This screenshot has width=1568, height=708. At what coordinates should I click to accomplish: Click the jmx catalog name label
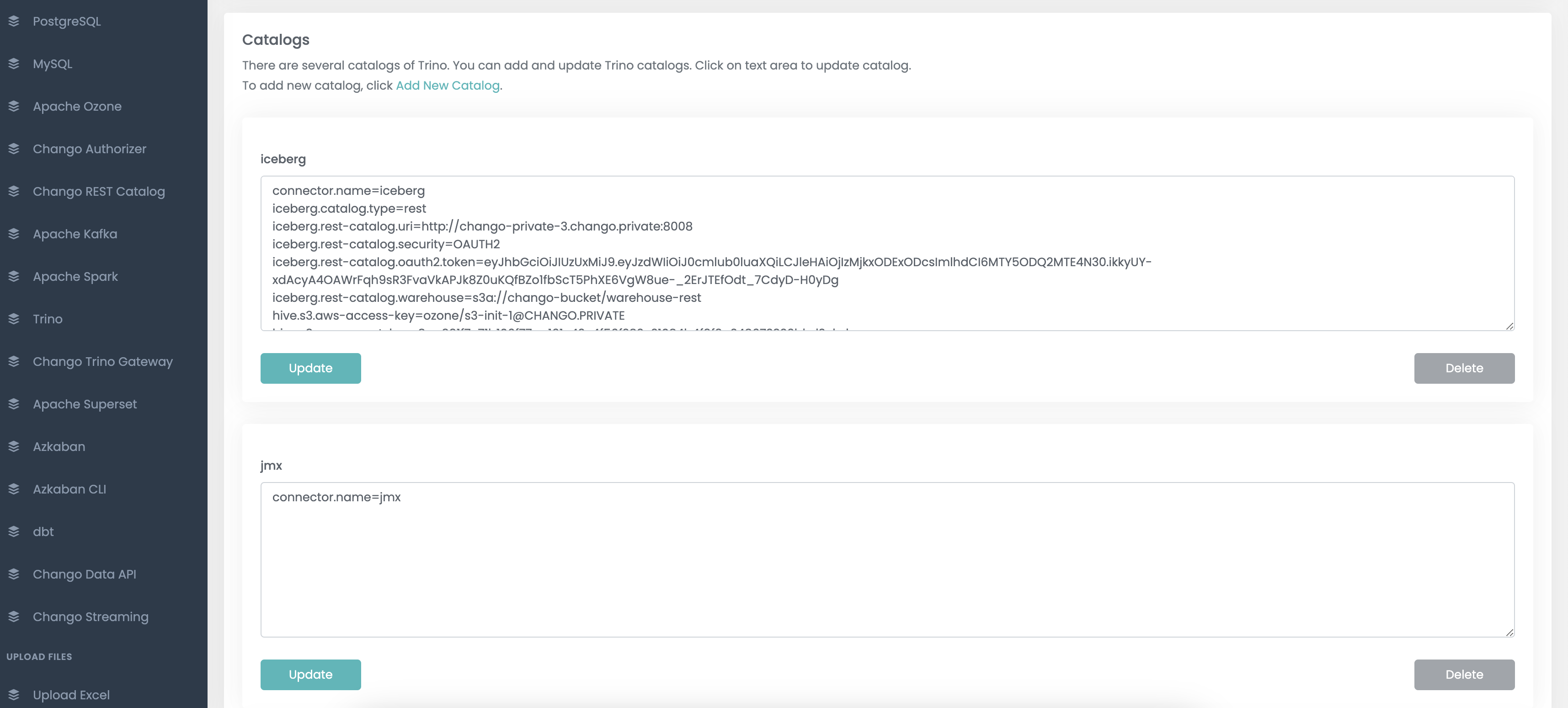point(271,466)
